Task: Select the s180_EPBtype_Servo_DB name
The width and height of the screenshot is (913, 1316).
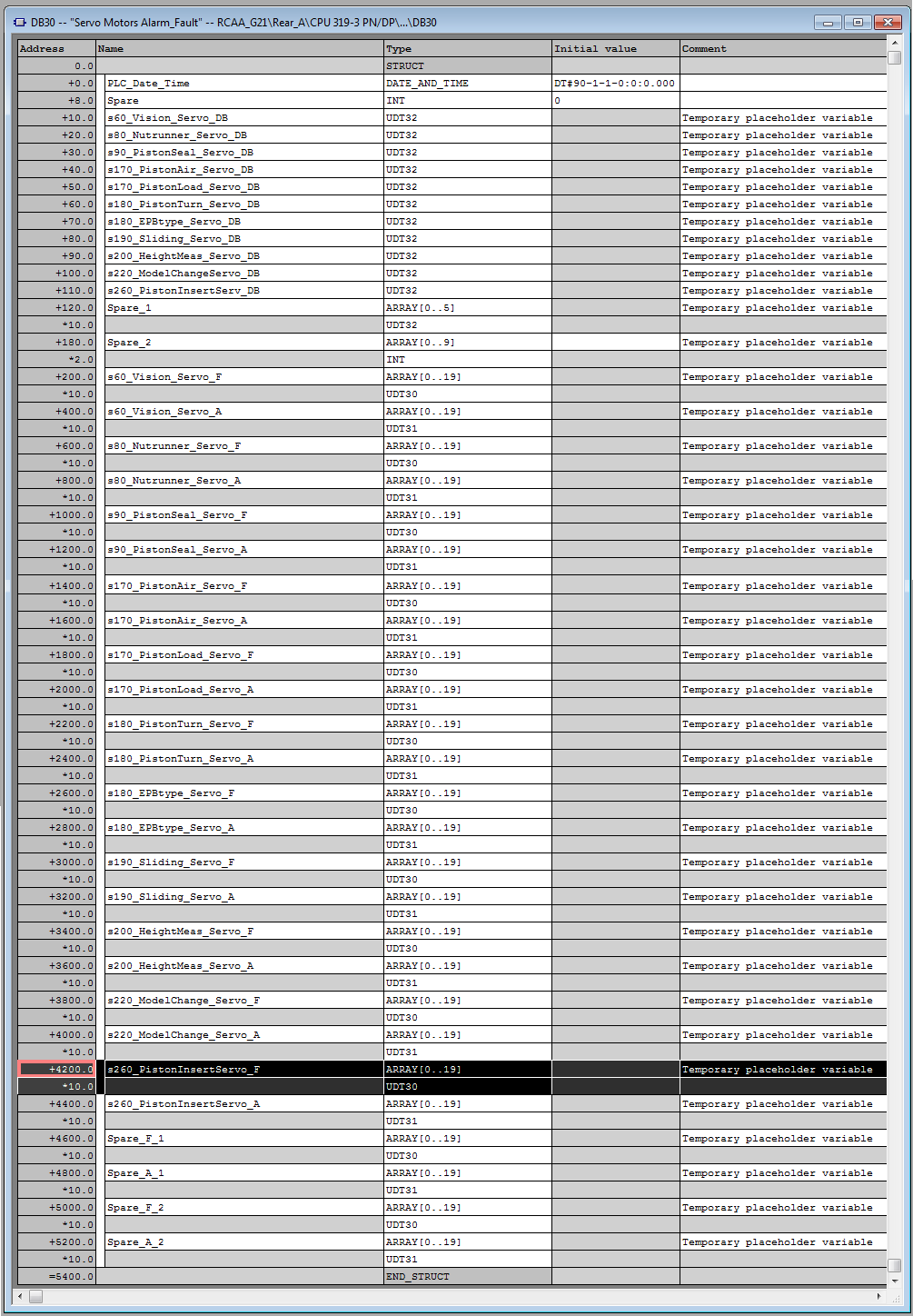Action: (244, 222)
